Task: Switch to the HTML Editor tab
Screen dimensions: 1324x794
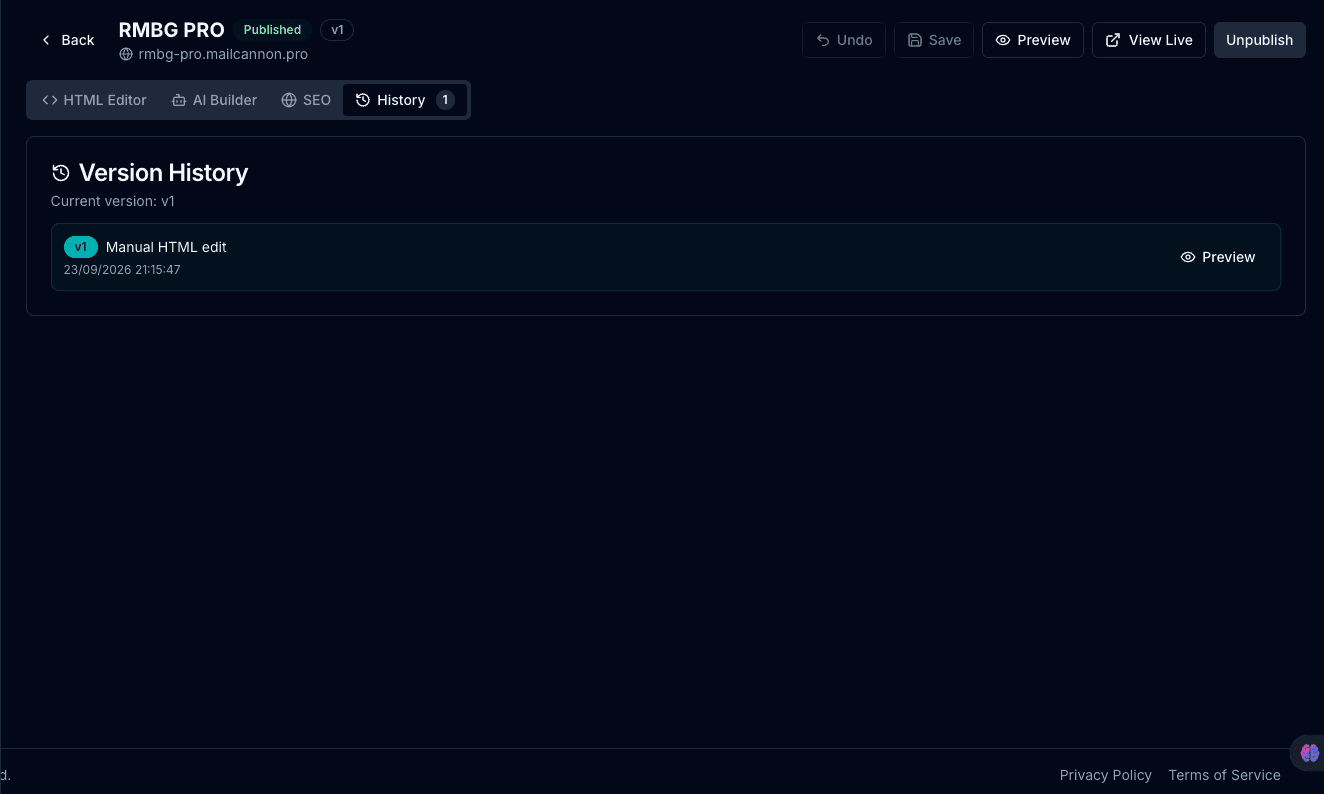Action: (94, 100)
